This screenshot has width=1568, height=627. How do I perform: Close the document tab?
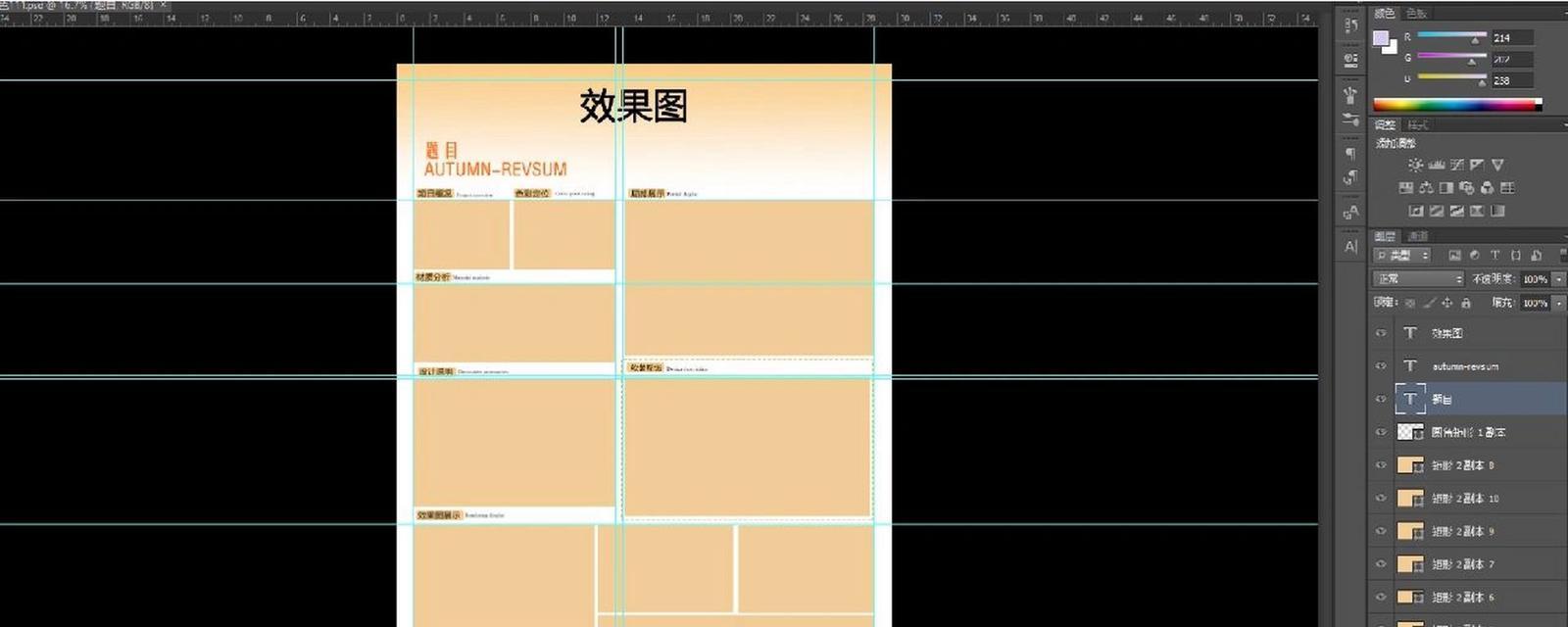point(163,5)
